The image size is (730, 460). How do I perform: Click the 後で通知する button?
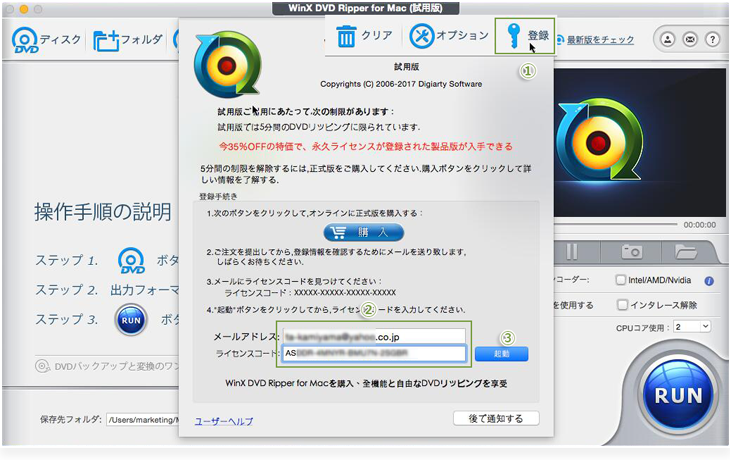[496, 418]
